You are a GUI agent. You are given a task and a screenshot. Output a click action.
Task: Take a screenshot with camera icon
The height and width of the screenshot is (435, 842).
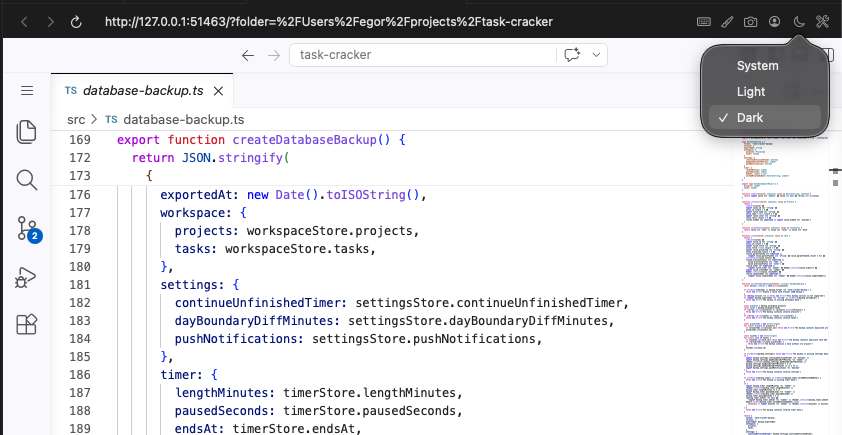pos(750,21)
